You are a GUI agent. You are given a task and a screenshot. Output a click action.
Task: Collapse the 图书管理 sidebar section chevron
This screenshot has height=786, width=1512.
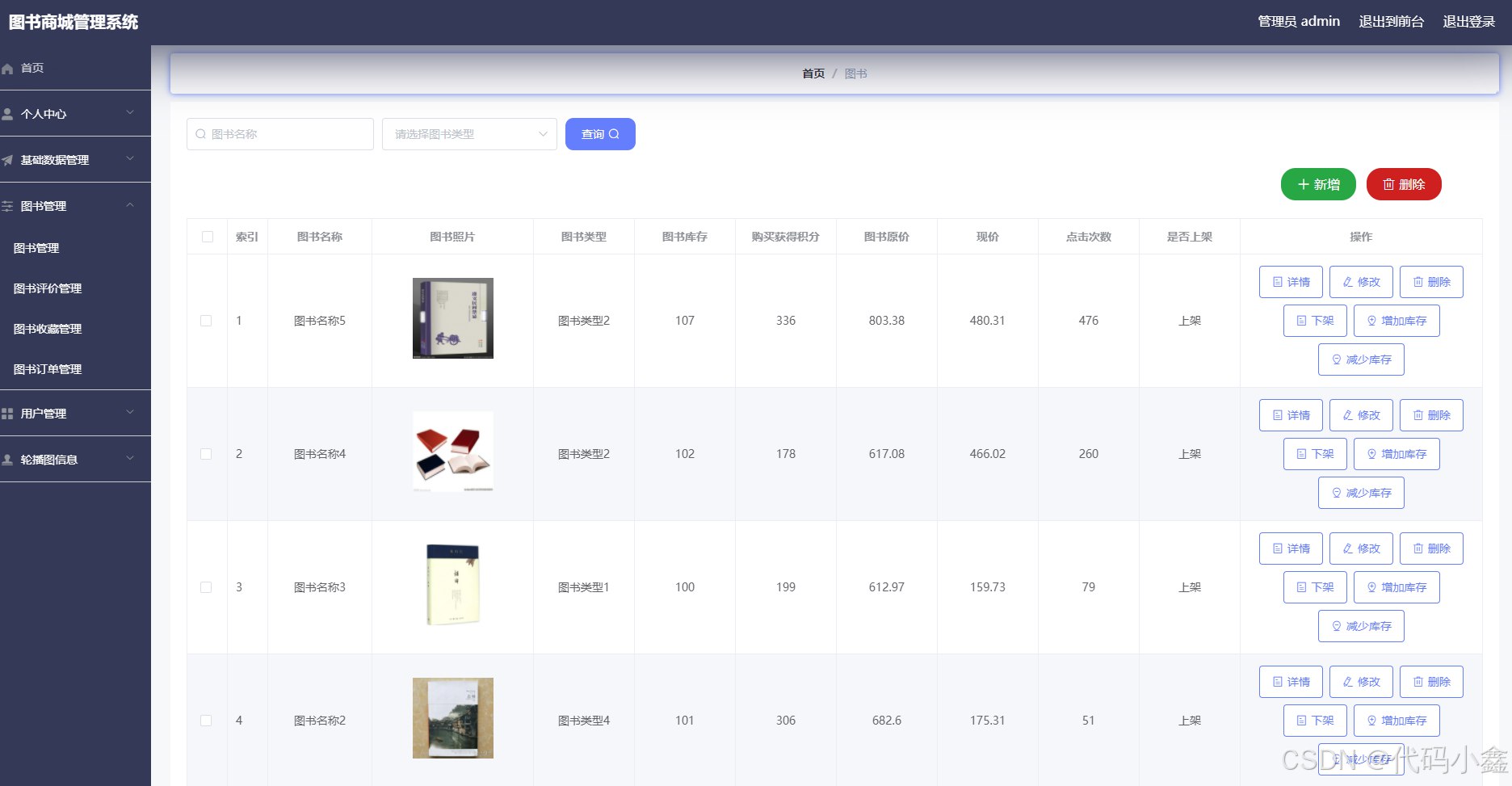(130, 205)
